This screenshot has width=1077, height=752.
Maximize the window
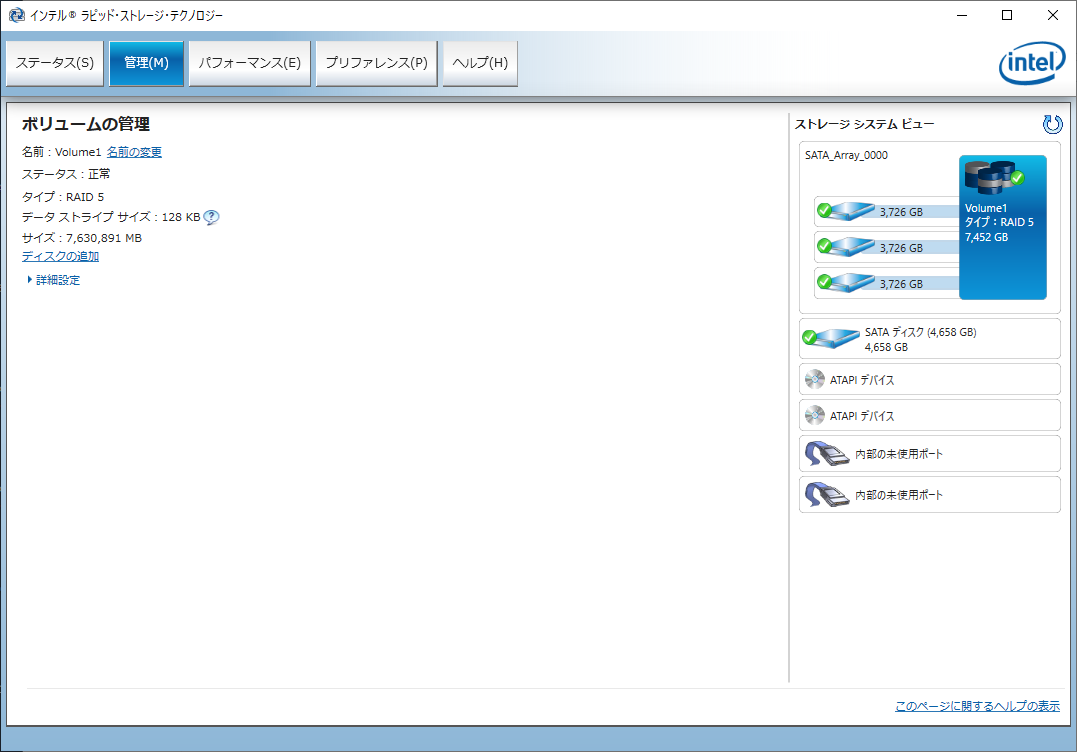[1007, 15]
